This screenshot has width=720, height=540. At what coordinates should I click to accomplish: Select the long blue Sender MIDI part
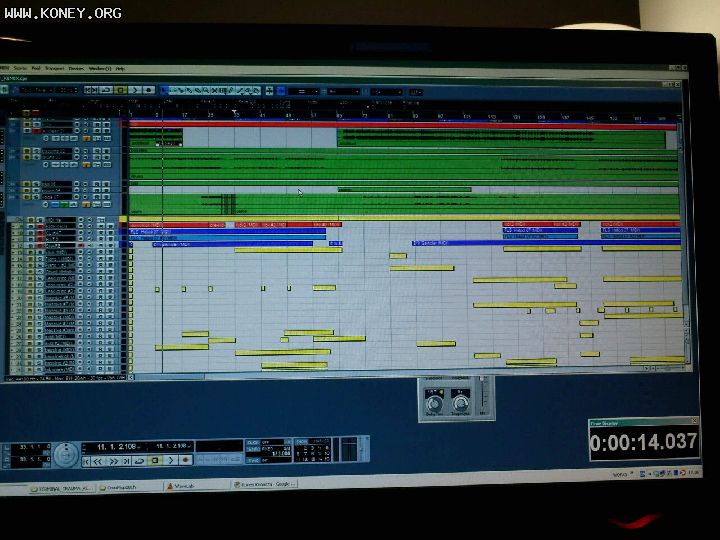tap(546, 242)
